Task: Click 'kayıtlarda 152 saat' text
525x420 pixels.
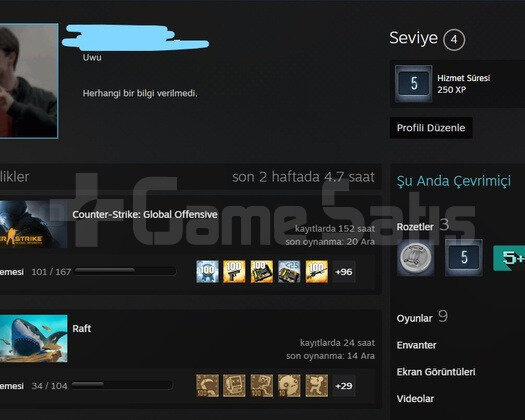Action: 335,229
